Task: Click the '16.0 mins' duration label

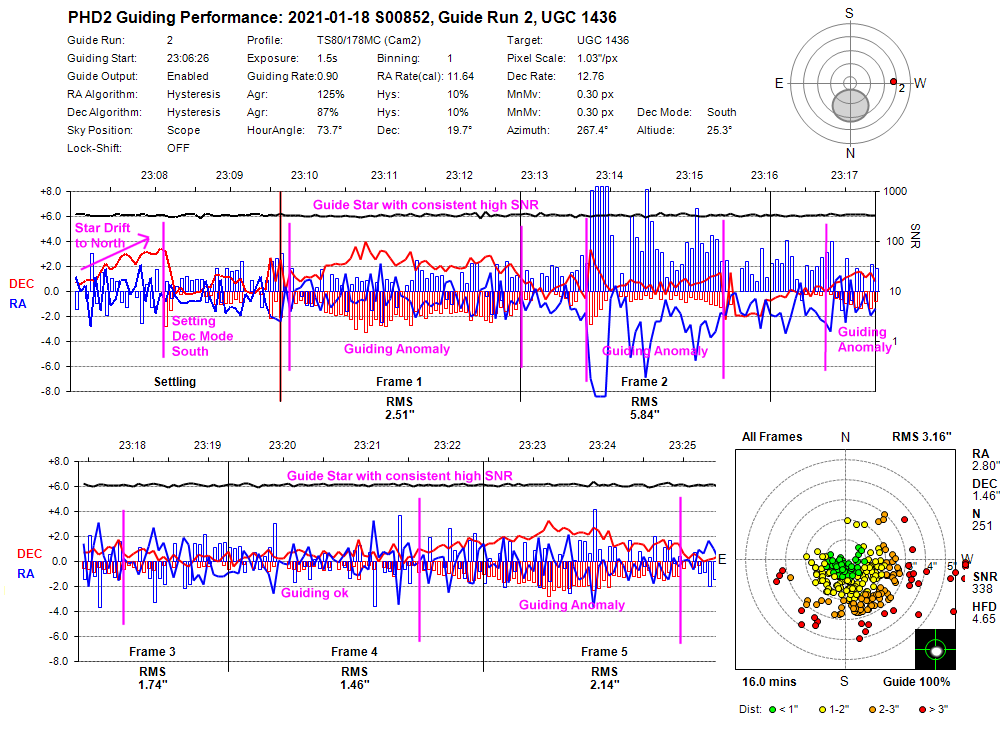Action: pyautogui.click(x=769, y=682)
